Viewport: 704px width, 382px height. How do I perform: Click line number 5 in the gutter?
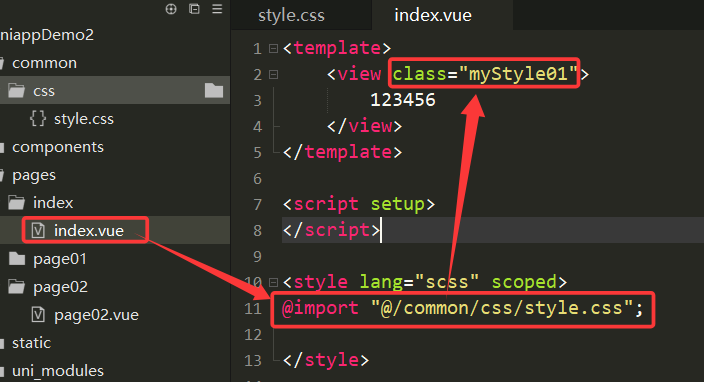point(257,153)
